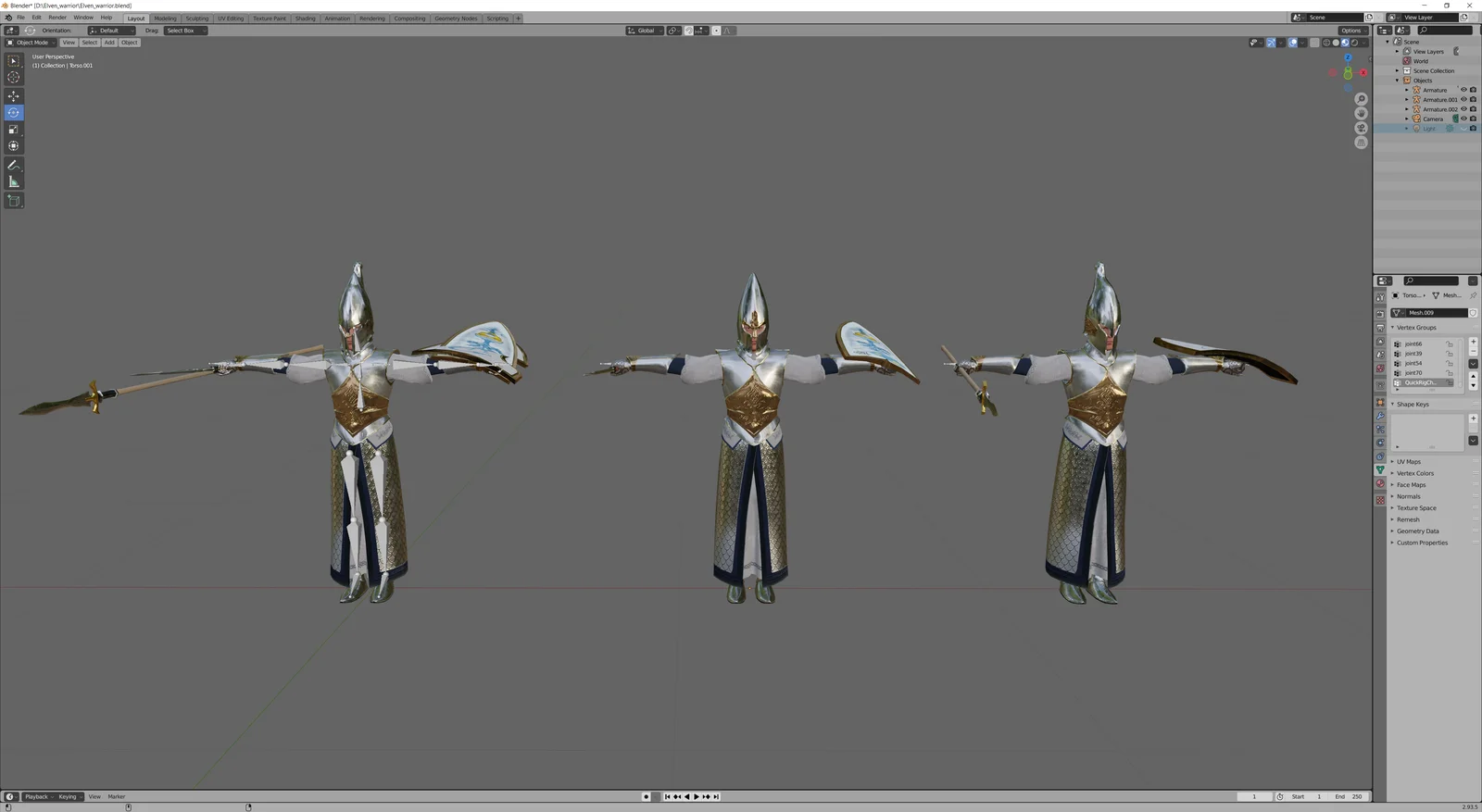
Task: Select the Rotate tool
Action: tap(14, 113)
